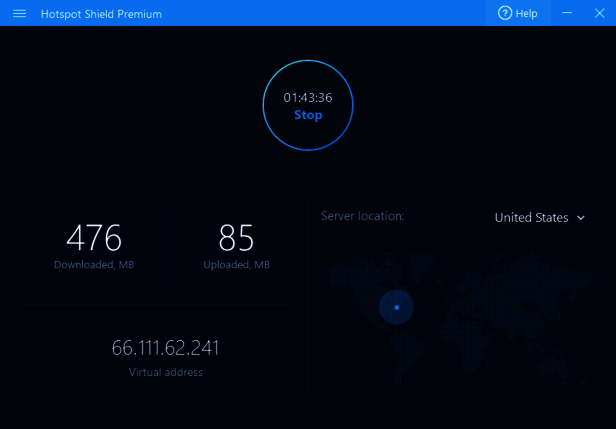Click the Downloaded, MB label
Image resolution: width=616 pixels, height=429 pixels.
94,265
